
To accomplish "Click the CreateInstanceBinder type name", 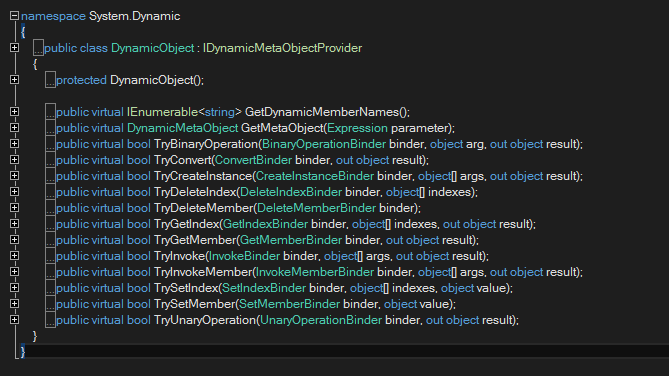I will (x=315, y=176).
